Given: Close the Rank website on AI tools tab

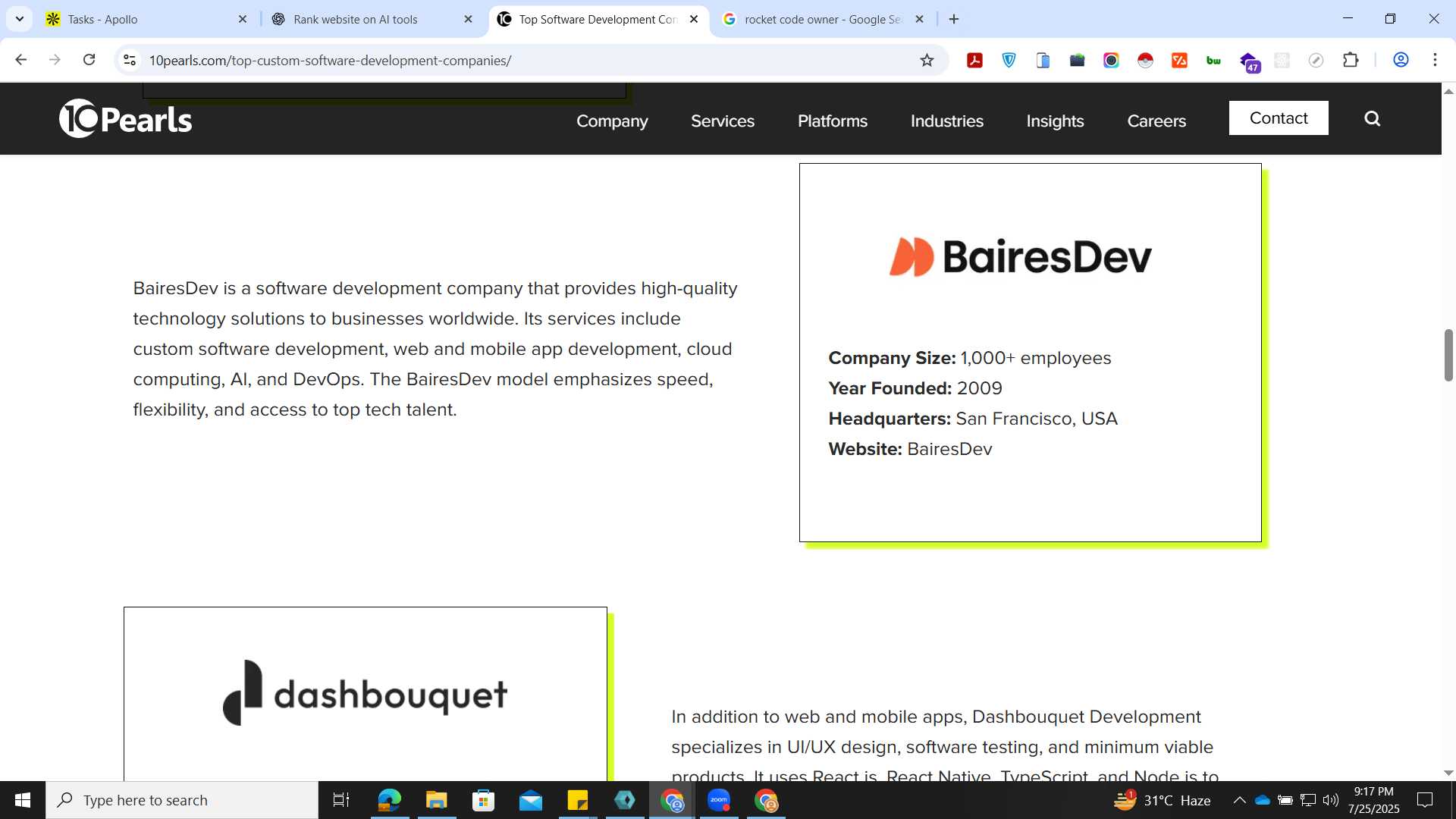Looking at the screenshot, I should (x=468, y=19).
